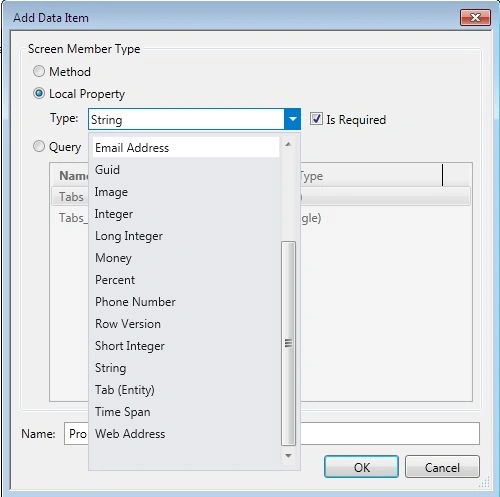Click the list scroll down arrow
This screenshot has width=500, height=497.
click(x=288, y=455)
